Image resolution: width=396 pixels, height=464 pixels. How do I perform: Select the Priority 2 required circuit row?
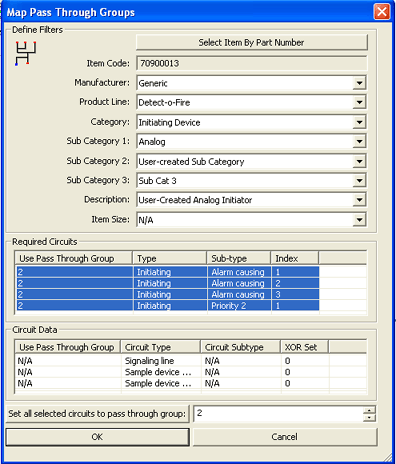pyautogui.click(x=168, y=306)
